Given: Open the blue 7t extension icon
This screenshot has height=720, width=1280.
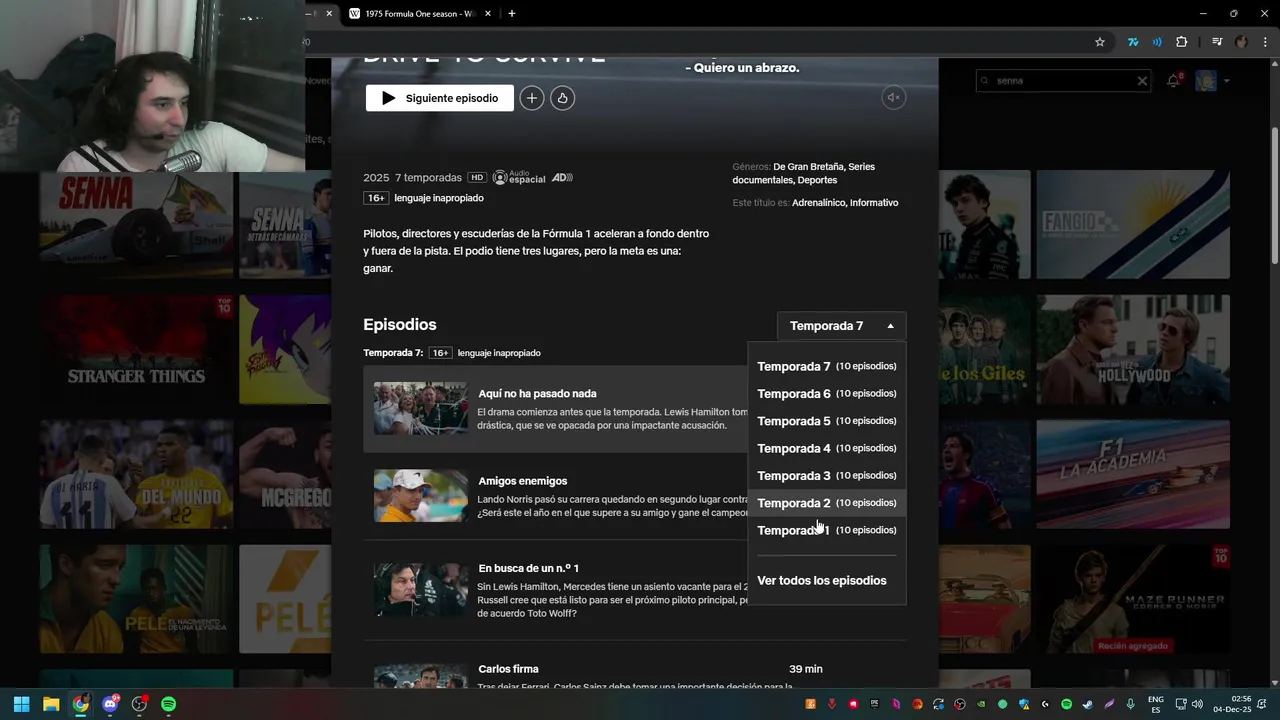Looking at the screenshot, I should coord(1133,42).
